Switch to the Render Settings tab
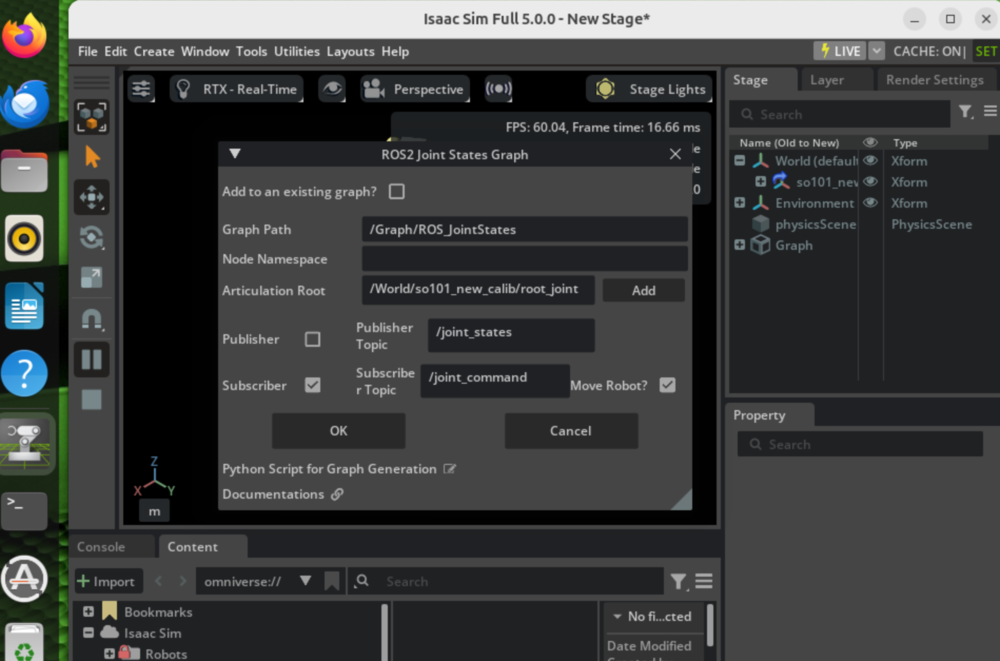 pos(934,80)
